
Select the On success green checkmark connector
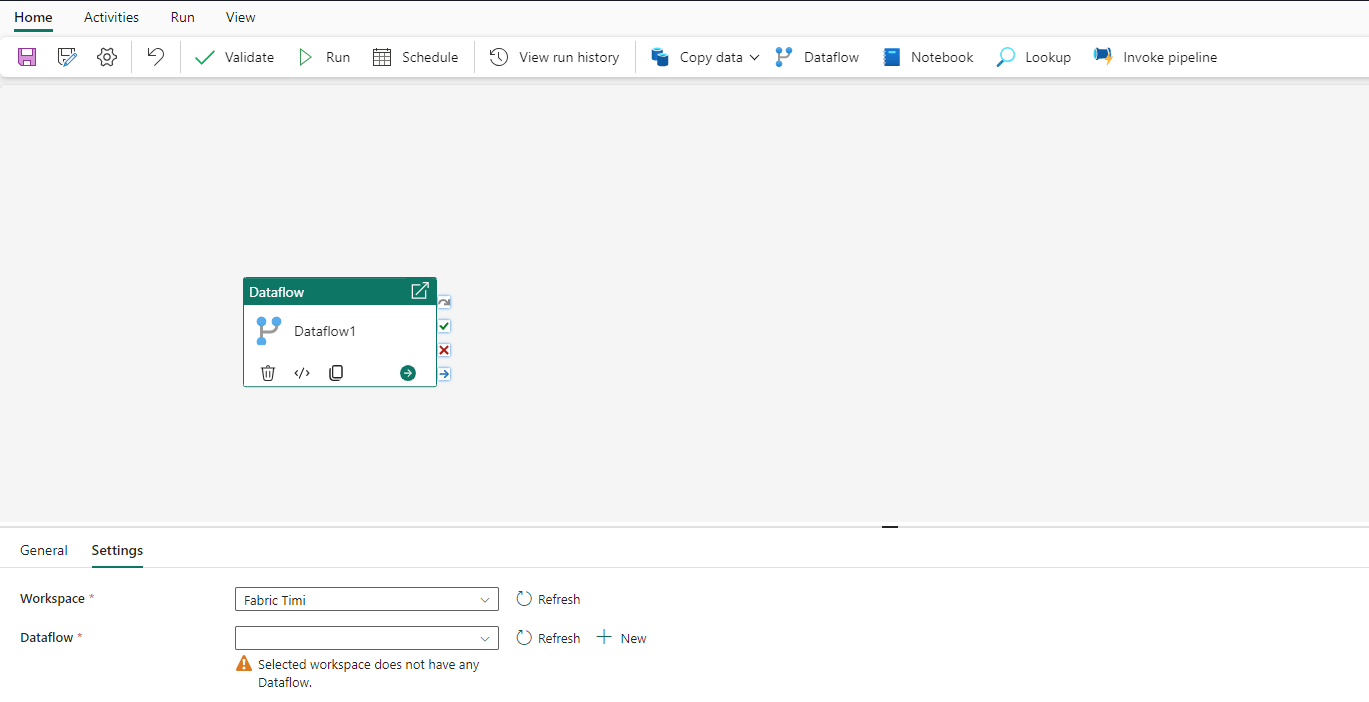tap(444, 326)
